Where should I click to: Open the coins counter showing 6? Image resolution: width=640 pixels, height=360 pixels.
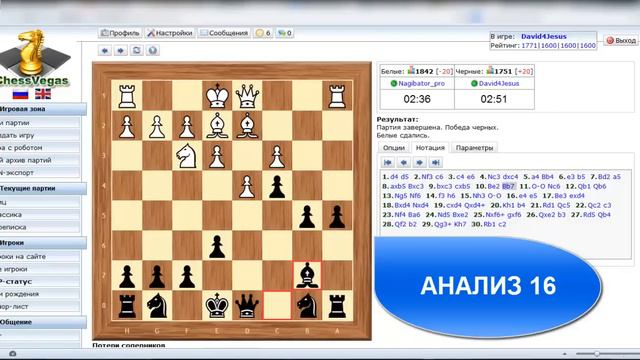tap(263, 33)
